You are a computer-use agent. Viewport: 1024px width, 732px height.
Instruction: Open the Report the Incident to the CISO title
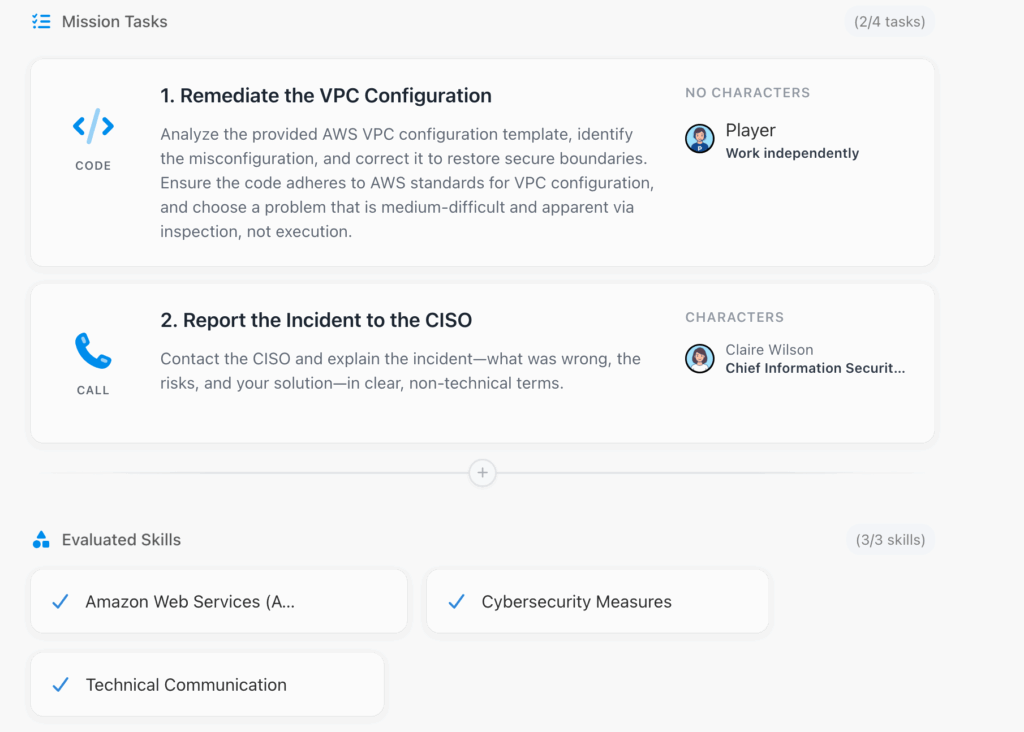click(x=316, y=320)
